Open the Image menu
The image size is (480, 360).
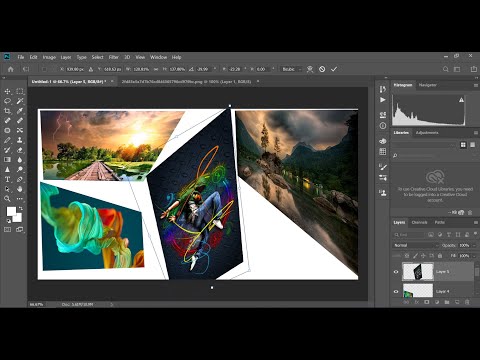click(49, 57)
